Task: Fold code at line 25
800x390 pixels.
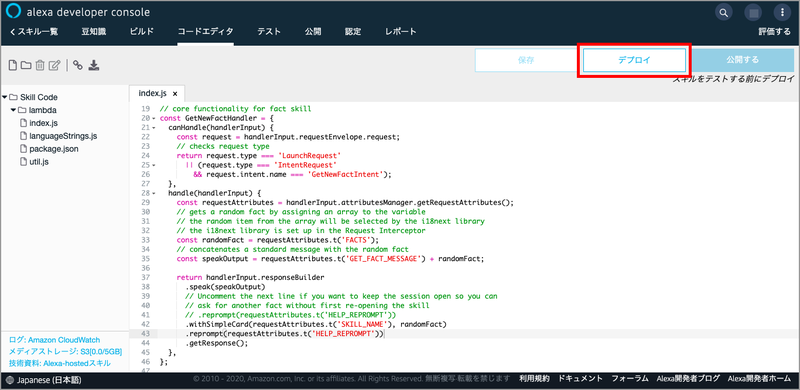Action: click(x=154, y=165)
